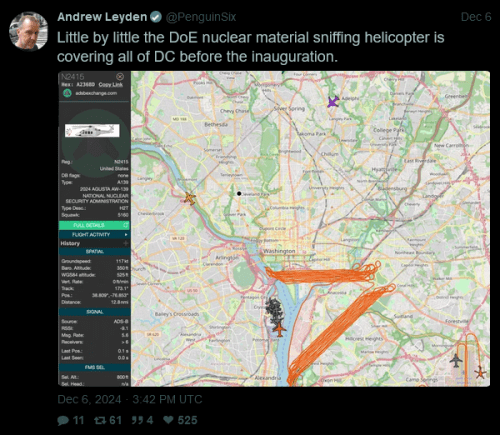
Task: Select the orange airliner icon near Alexandria
Action: pyautogui.click(x=279, y=330)
